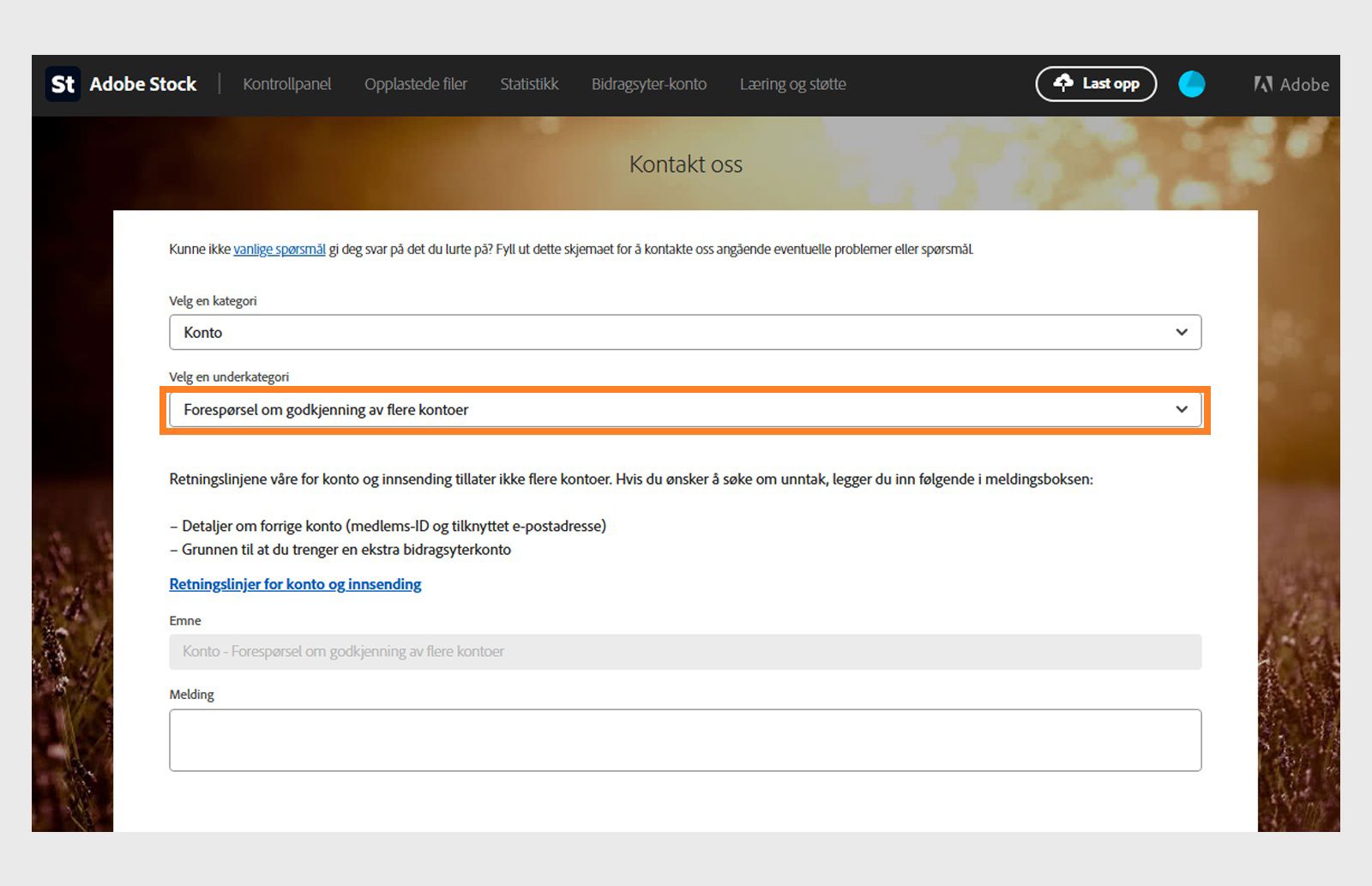Click the Kontakt oss heading
1372x886 pixels.
[x=686, y=164]
